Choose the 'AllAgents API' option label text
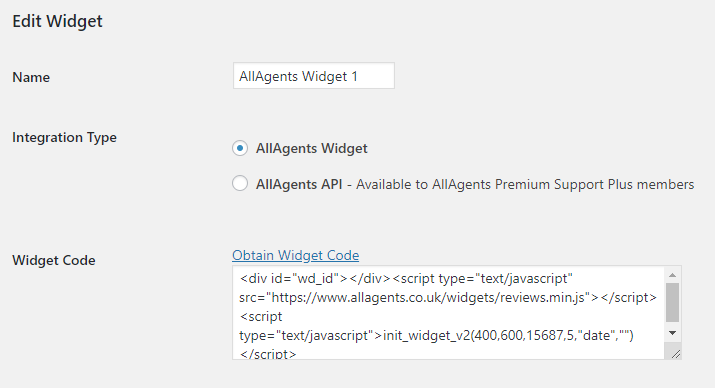 pos(299,184)
